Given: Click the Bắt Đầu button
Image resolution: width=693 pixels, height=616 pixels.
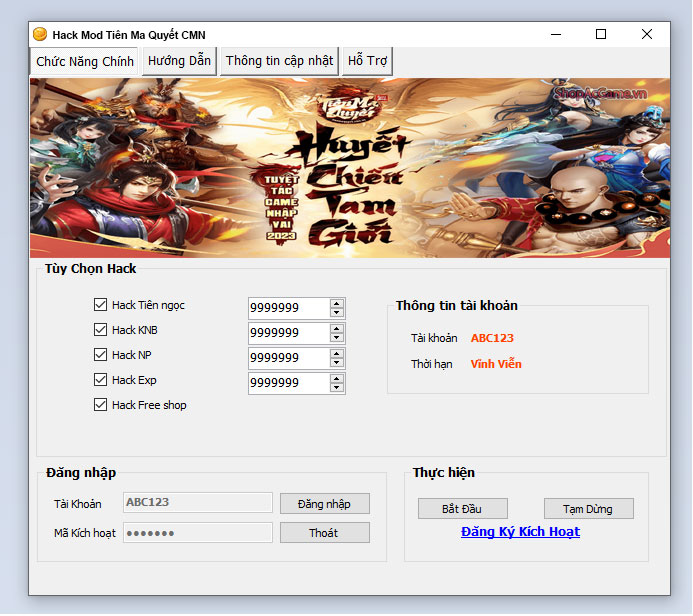Looking at the screenshot, I should (463, 509).
